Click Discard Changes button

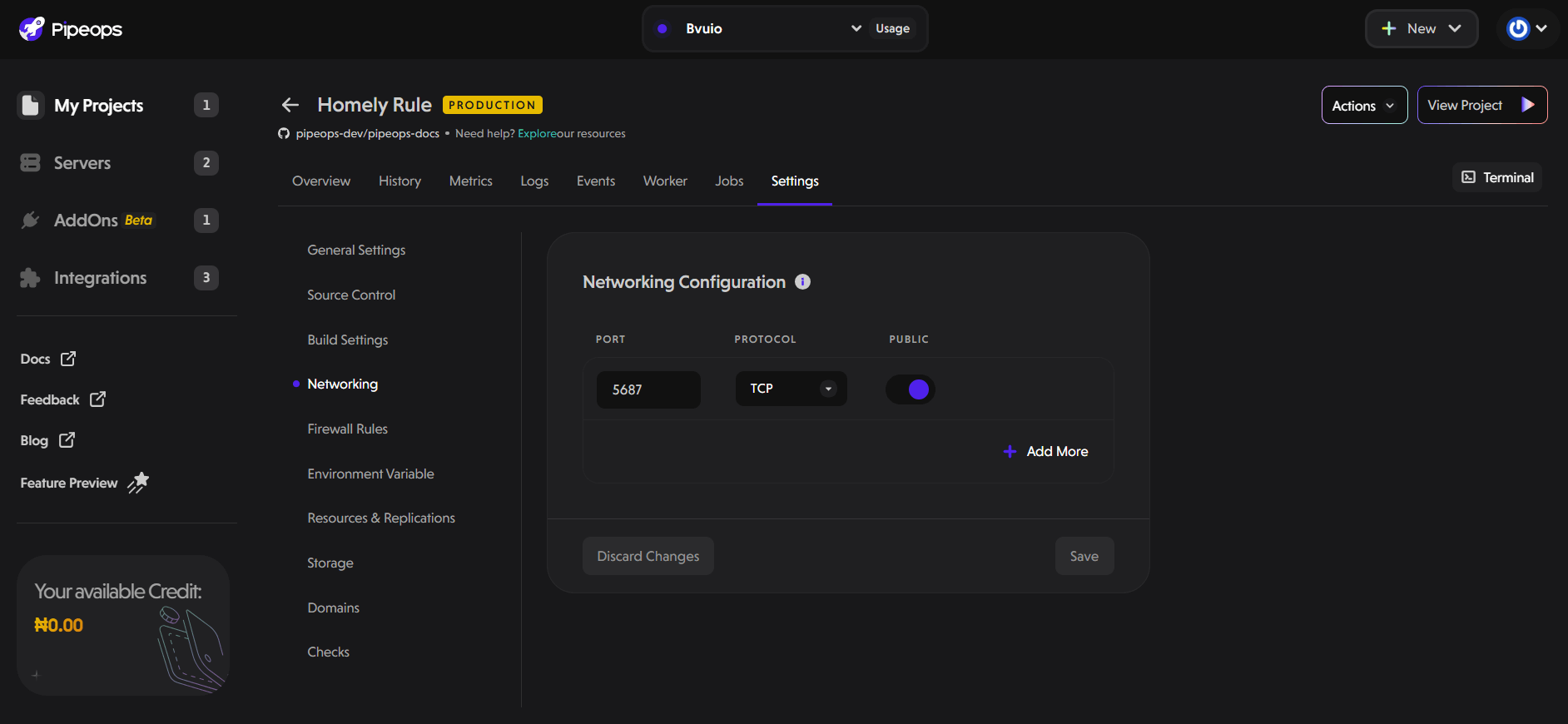[x=648, y=556]
